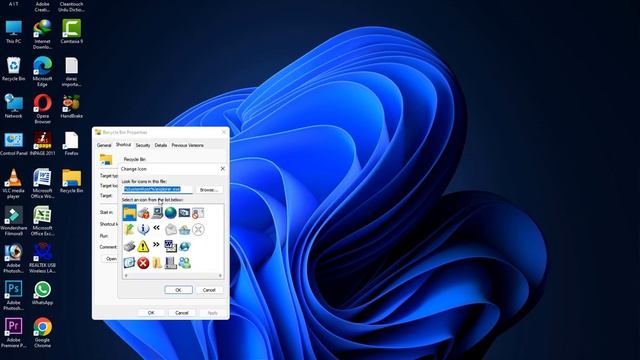Select the Network desktop icon
Image resolution: width=640 pixels, height=360 pixels.
[13, 106]
